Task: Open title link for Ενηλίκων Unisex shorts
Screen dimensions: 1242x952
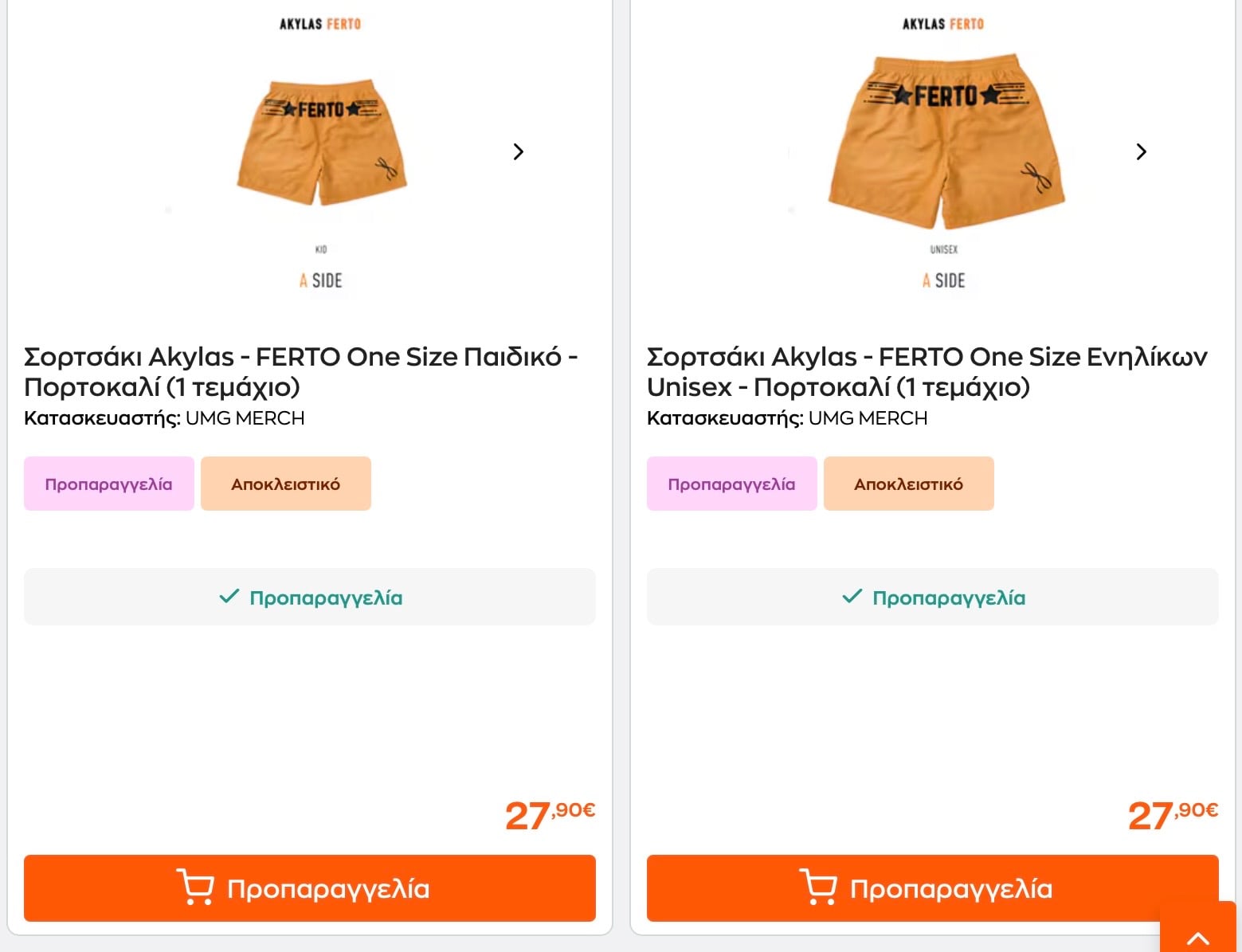Action: click(x=927, y=371)
